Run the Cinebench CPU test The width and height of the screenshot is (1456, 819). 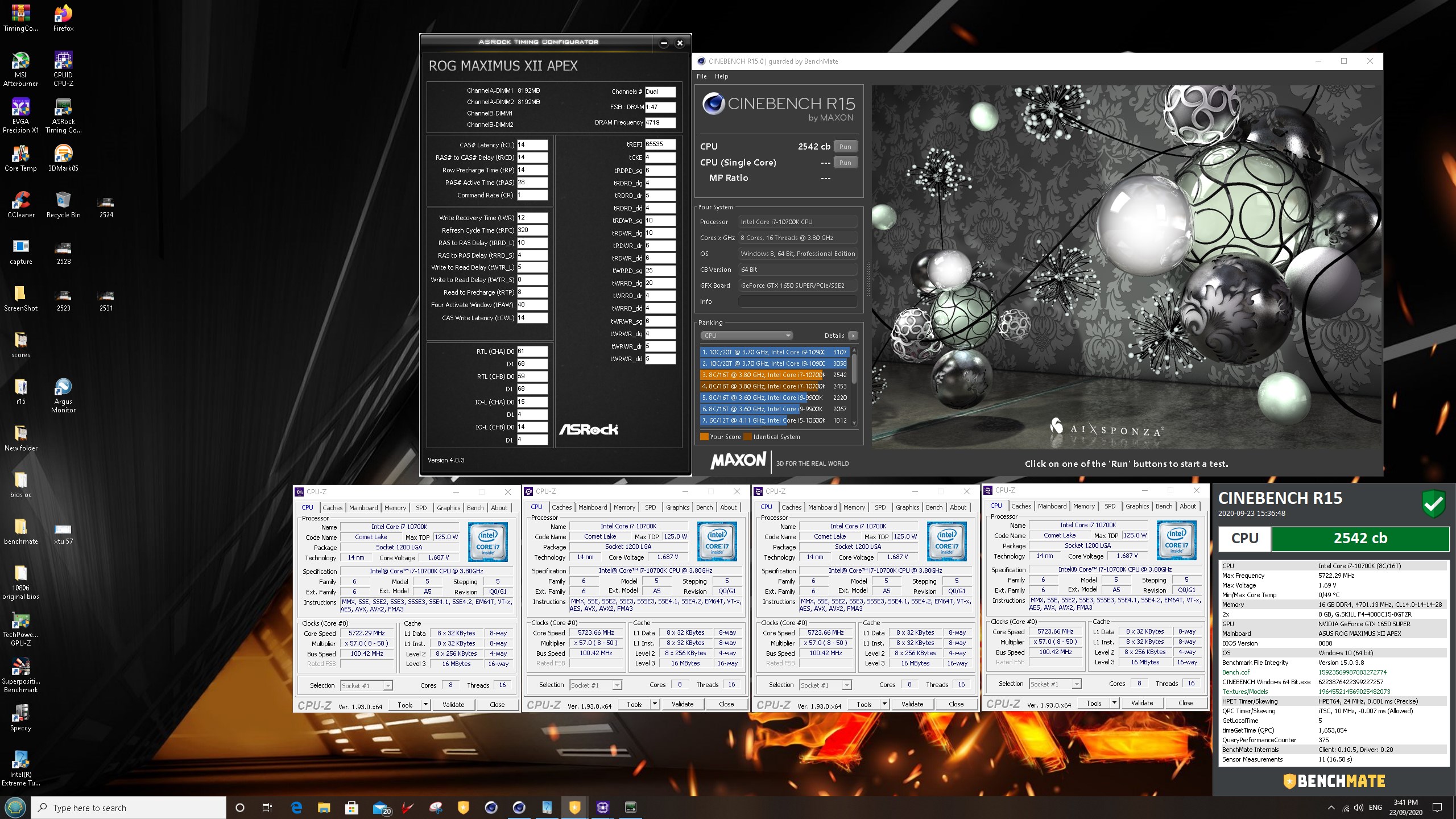click(x=845, y=147)
